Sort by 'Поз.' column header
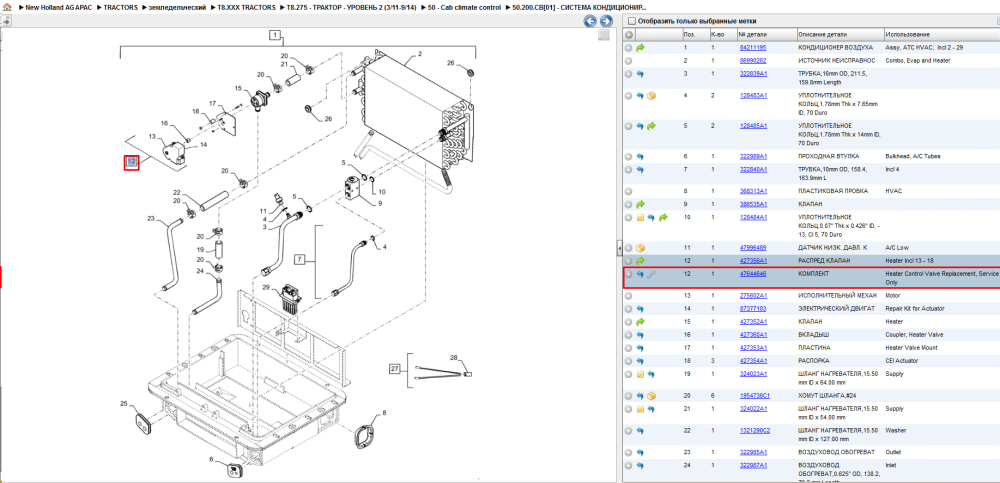Viewport: 1000px width, 483px height. click(x=695, y=34)
